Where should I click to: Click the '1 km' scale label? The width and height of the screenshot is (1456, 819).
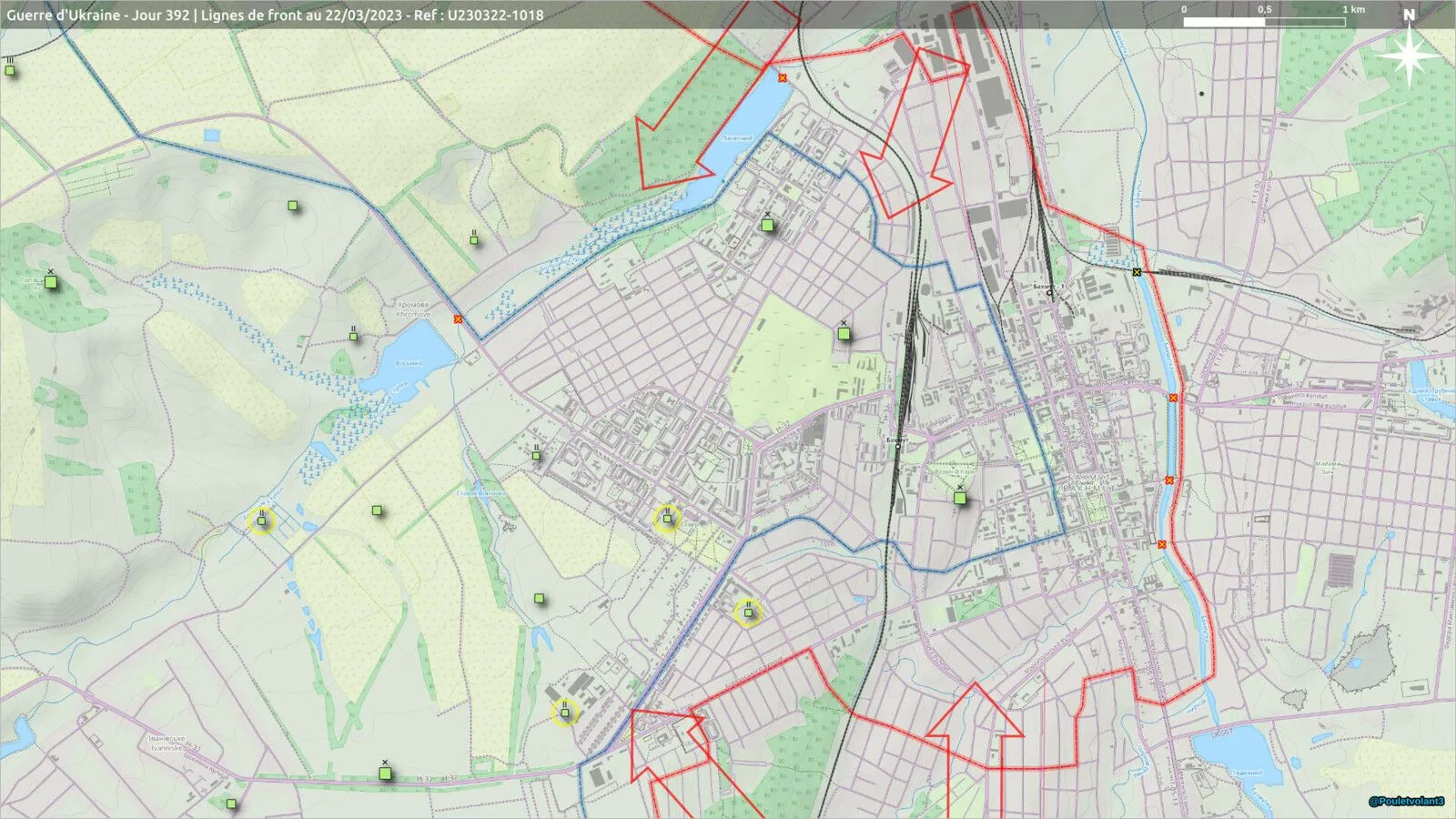click(1353, 9)
